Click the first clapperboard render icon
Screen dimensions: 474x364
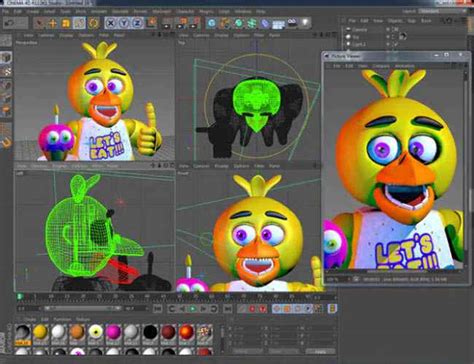(x=167, y=23)
